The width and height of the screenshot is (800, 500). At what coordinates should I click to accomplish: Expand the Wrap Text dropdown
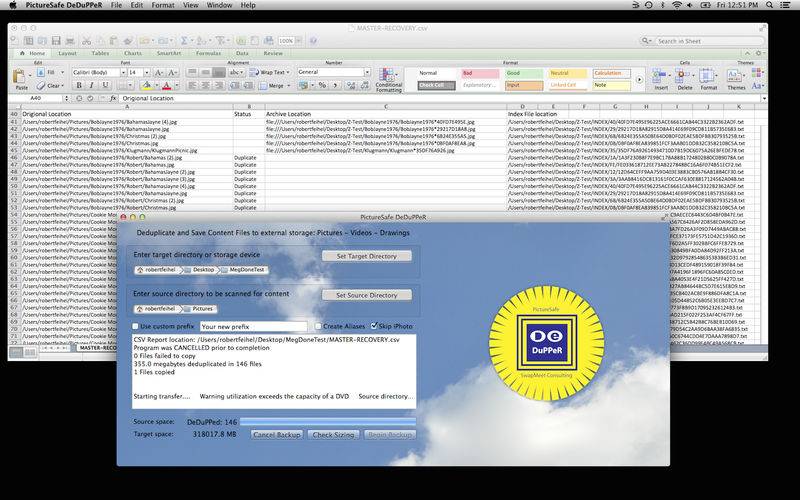(288, 72)
